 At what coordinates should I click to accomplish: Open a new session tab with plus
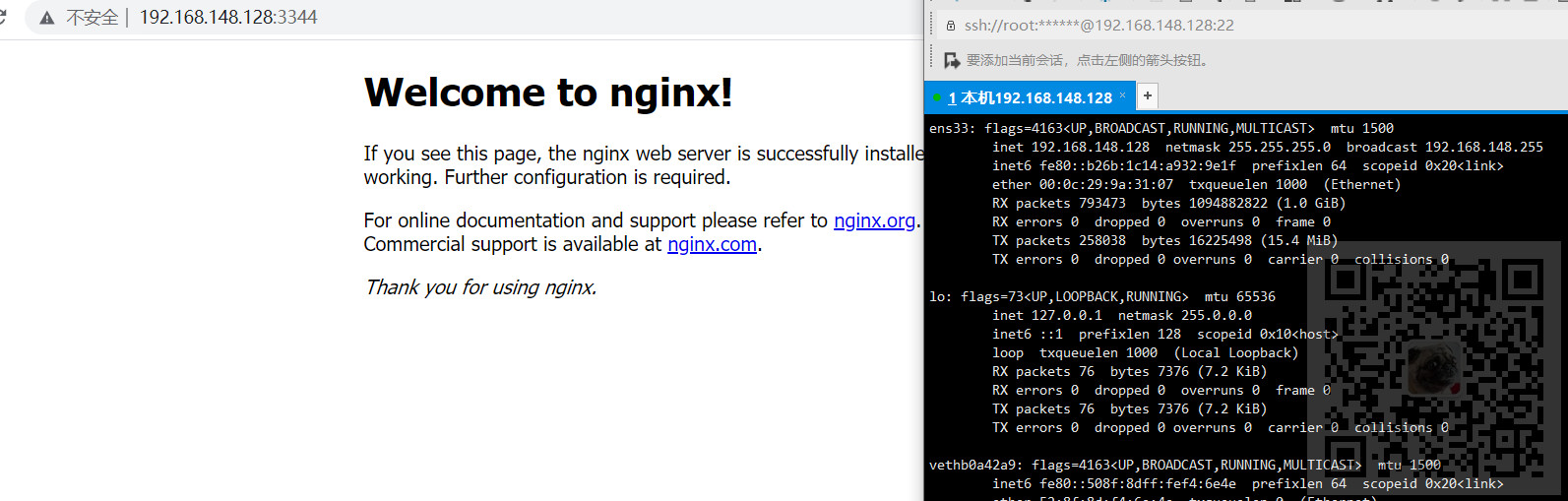pyautogui.click(x=1148, y=95)
